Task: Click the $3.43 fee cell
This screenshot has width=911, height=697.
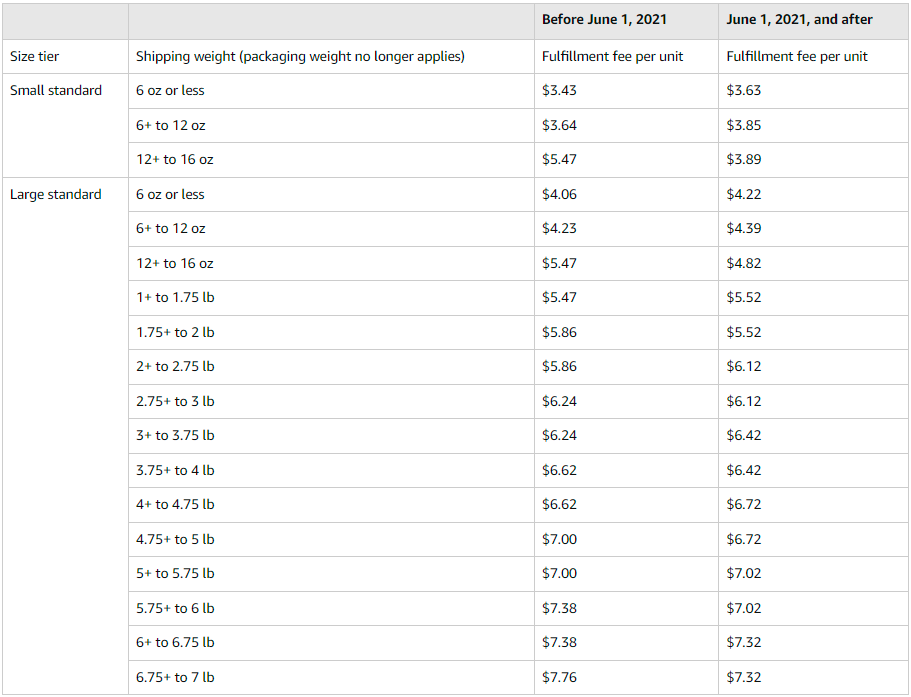Action: tap(626, 91)
